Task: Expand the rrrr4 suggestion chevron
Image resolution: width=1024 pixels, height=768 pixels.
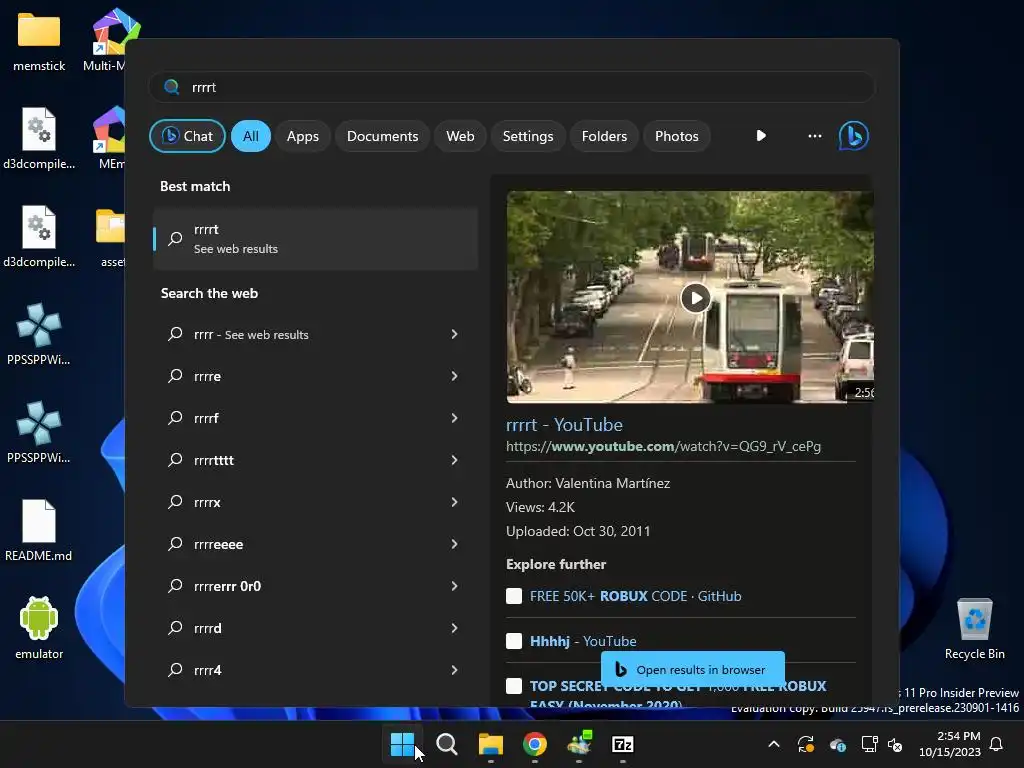Action: pyautogui.click(x=454, y=670)
